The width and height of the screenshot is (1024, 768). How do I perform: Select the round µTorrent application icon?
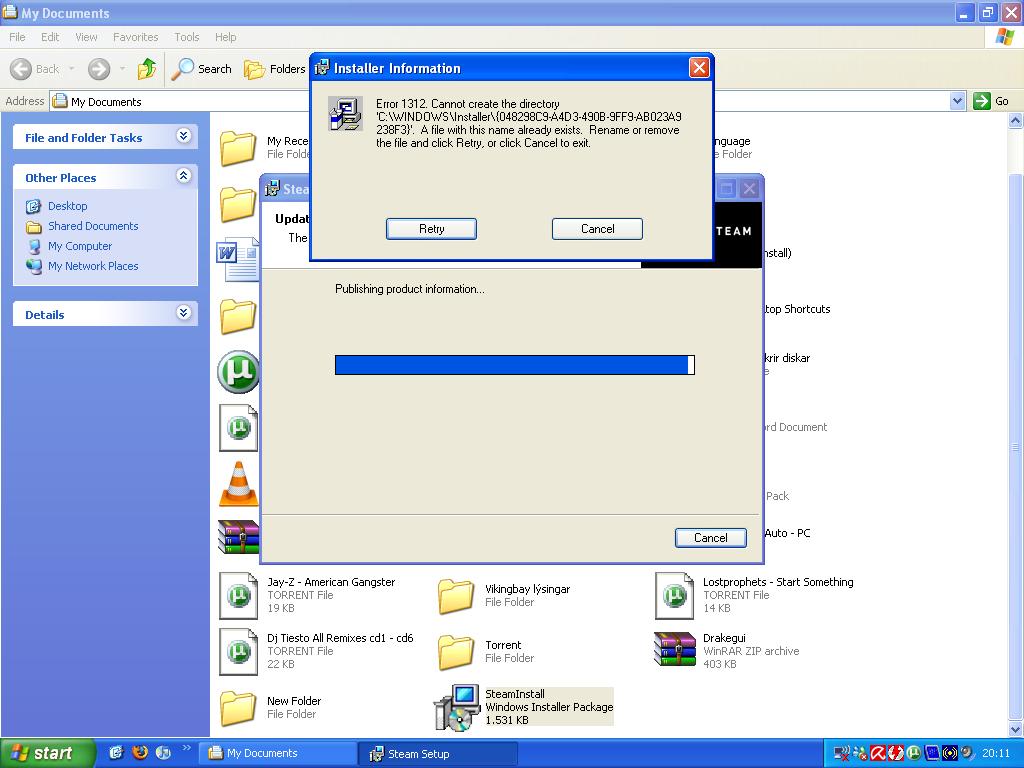[238, 372]
